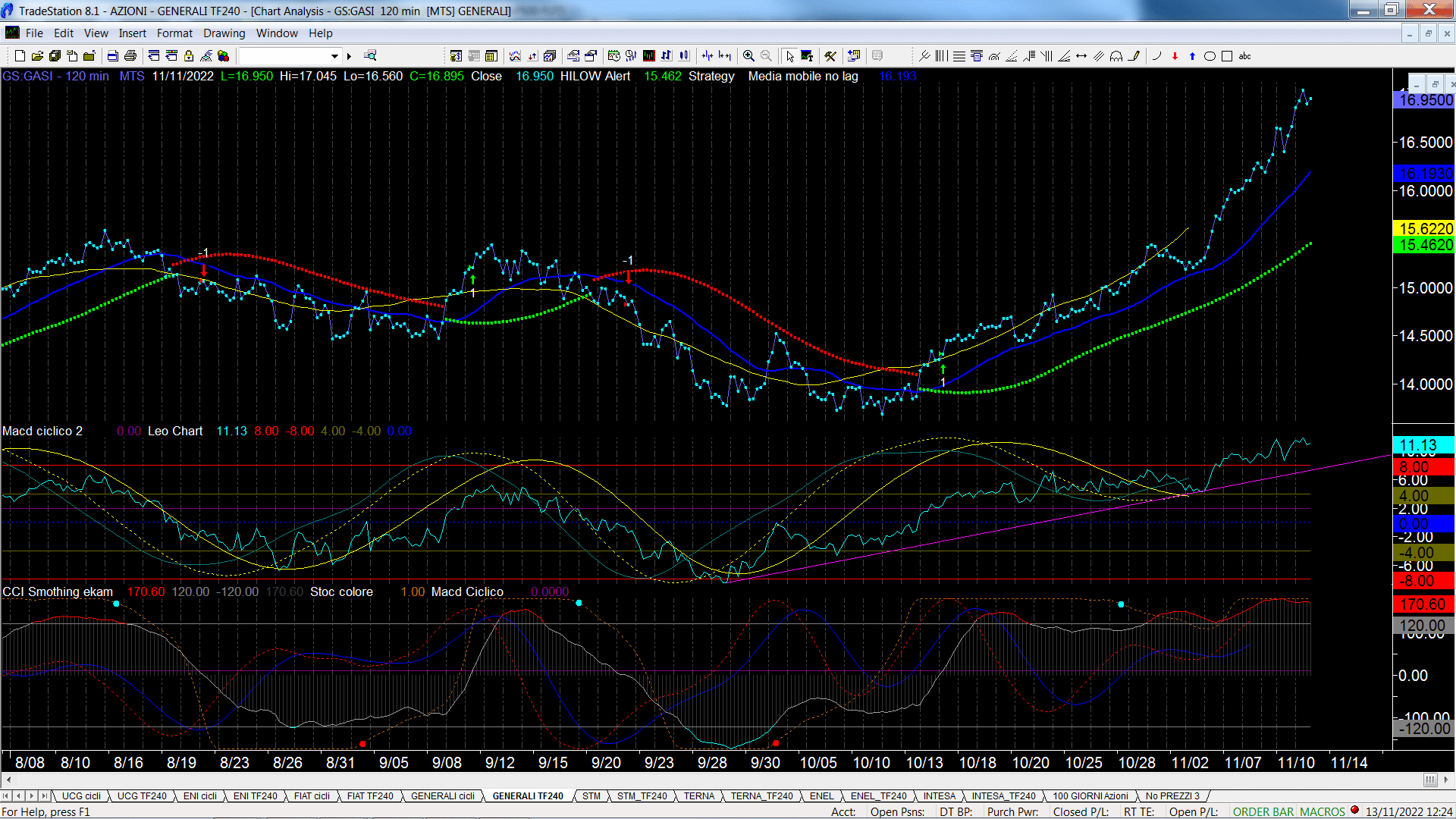The height and width of the screenshot is (819, 1456).
Task: Switch to the 100 GIORNI Azioni tab
Action: (1090, 795)
